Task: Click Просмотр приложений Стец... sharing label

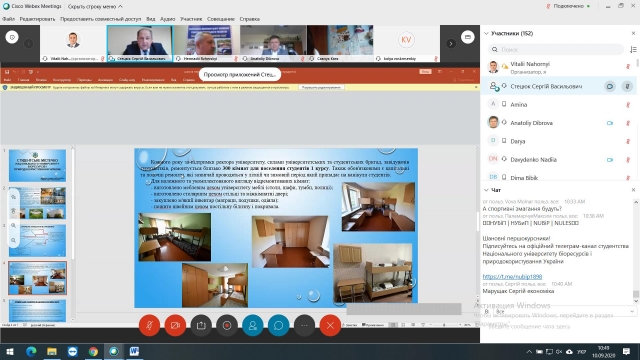Action: [x=240, y=74]
